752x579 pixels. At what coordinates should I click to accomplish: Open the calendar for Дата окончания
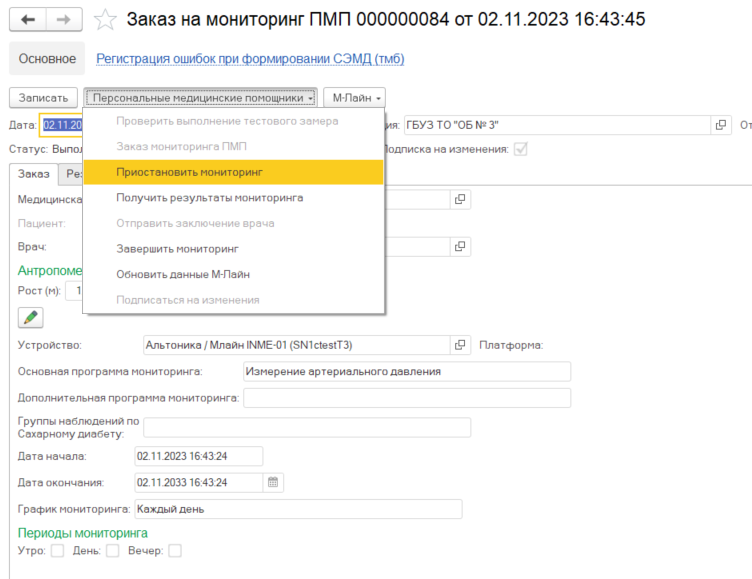point(273,482)
